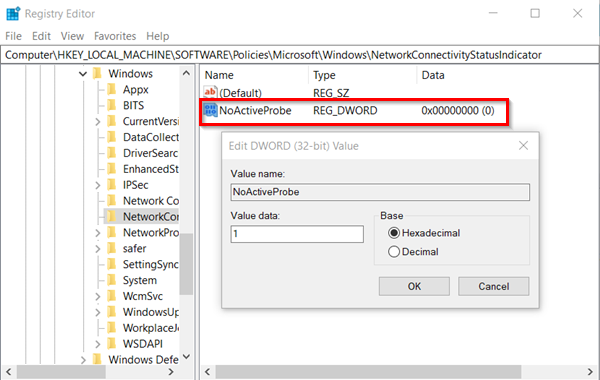The image size is (600, 380).
Task: Select the SettingSync folder icon
Action: pos(112,264)
